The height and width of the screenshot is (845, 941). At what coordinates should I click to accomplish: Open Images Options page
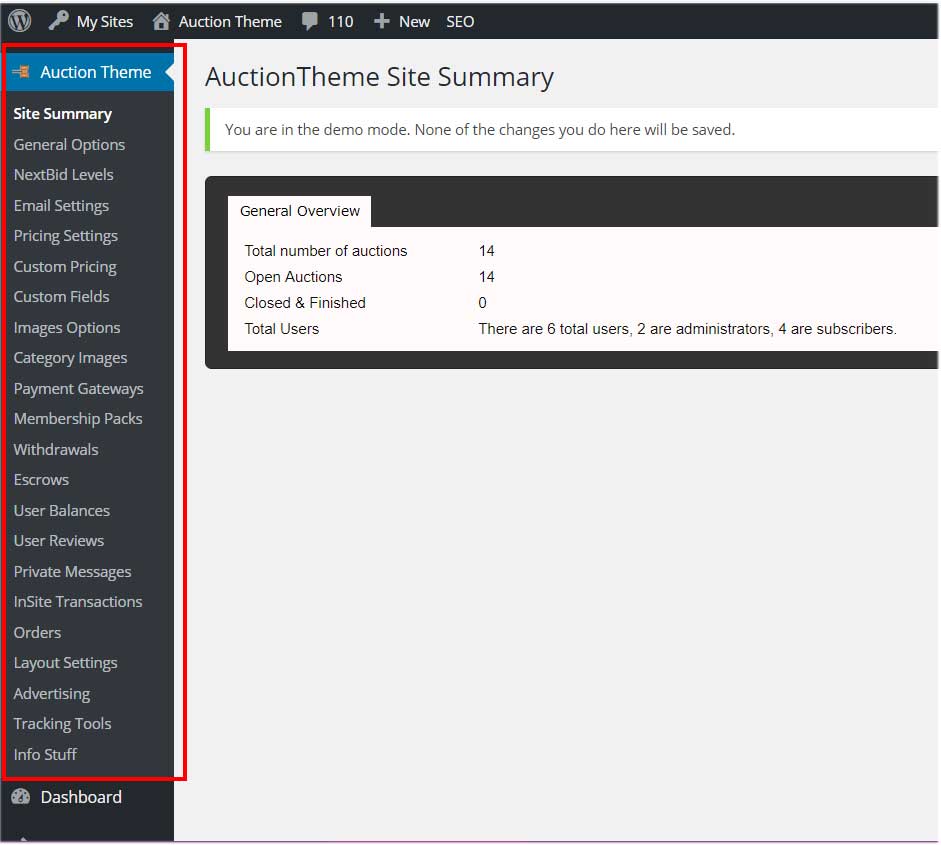tap(67, 328)
